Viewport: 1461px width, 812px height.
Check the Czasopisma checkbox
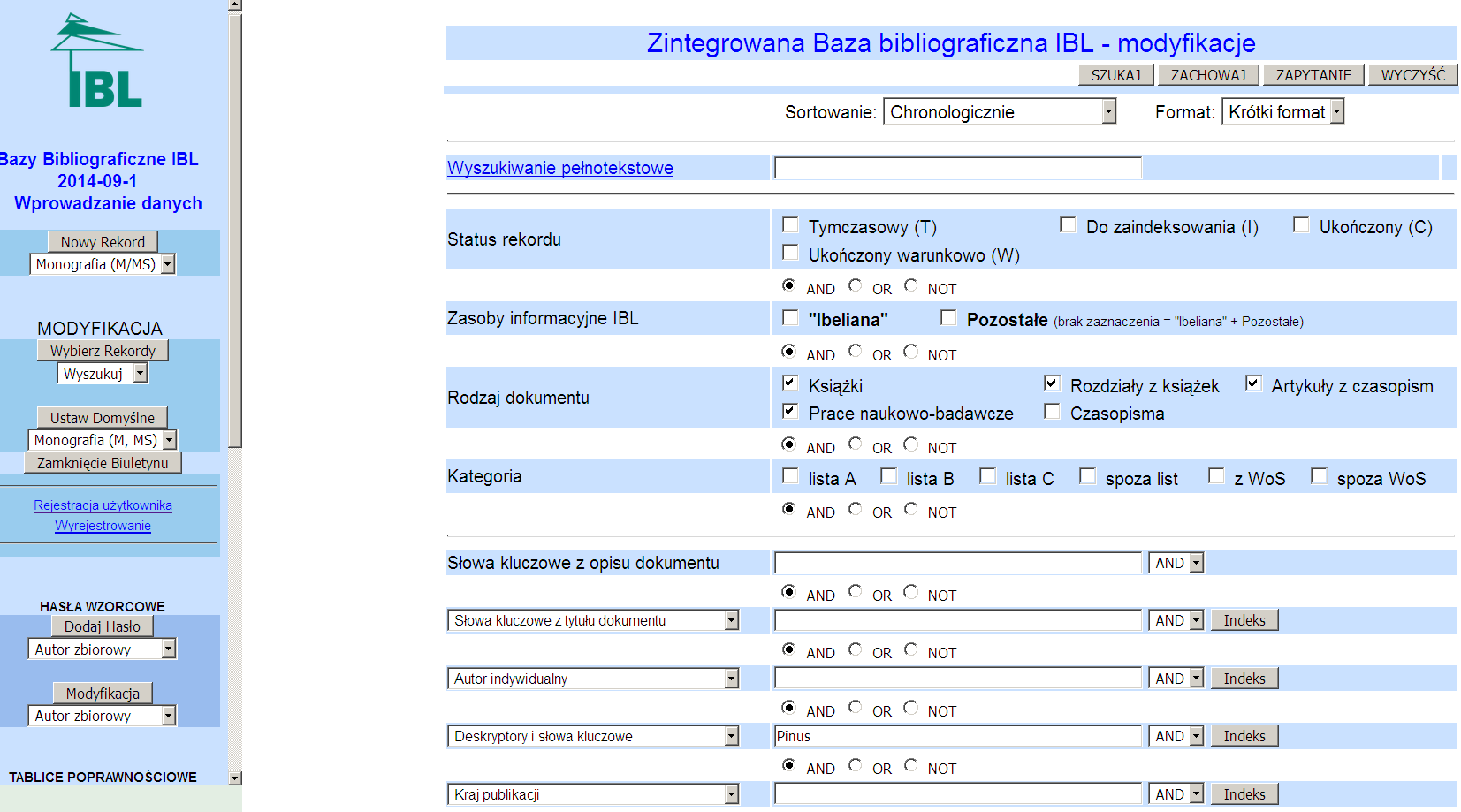(1052, 412)
